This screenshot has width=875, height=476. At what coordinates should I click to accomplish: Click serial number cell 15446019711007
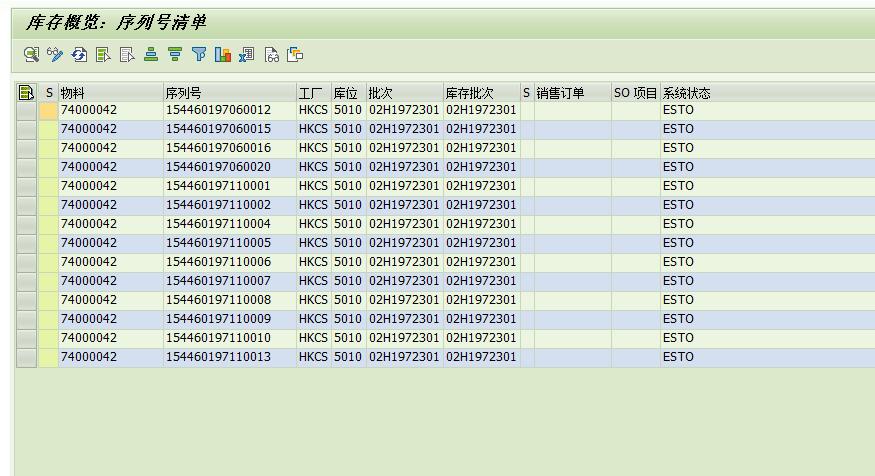pyautogui.click(x=229, y=281)
